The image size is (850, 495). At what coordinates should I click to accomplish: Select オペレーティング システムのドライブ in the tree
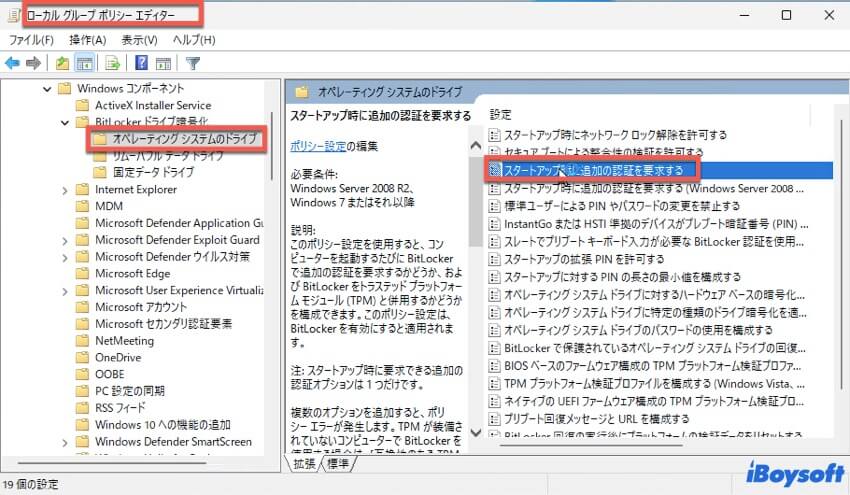tap(184, 139)
